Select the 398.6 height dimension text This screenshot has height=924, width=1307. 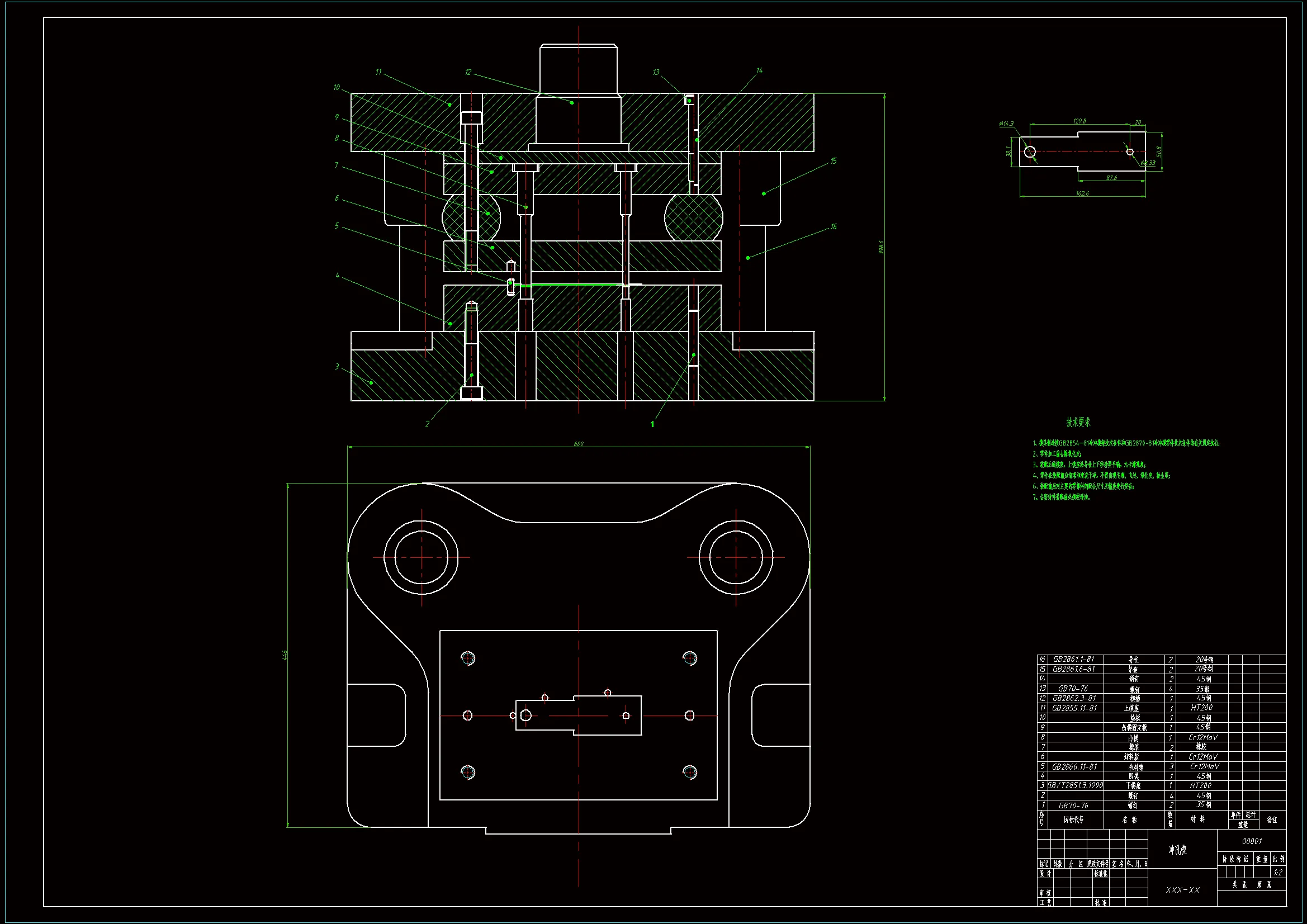click(x=881, y=247)
